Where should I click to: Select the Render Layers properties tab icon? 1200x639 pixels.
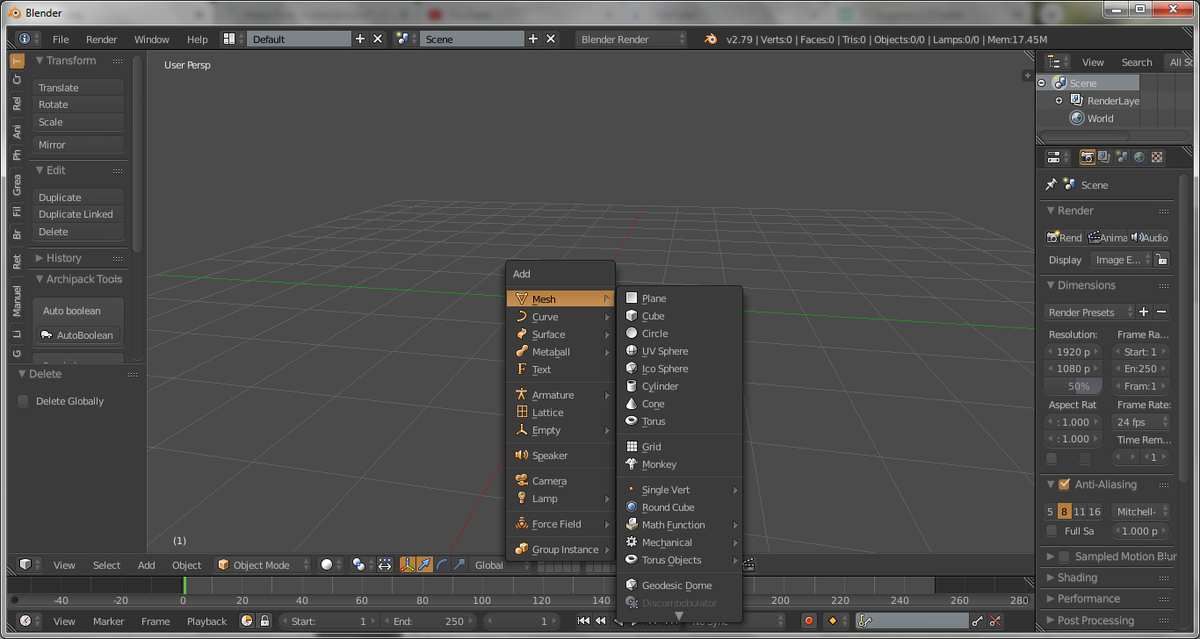(1103, 157)
